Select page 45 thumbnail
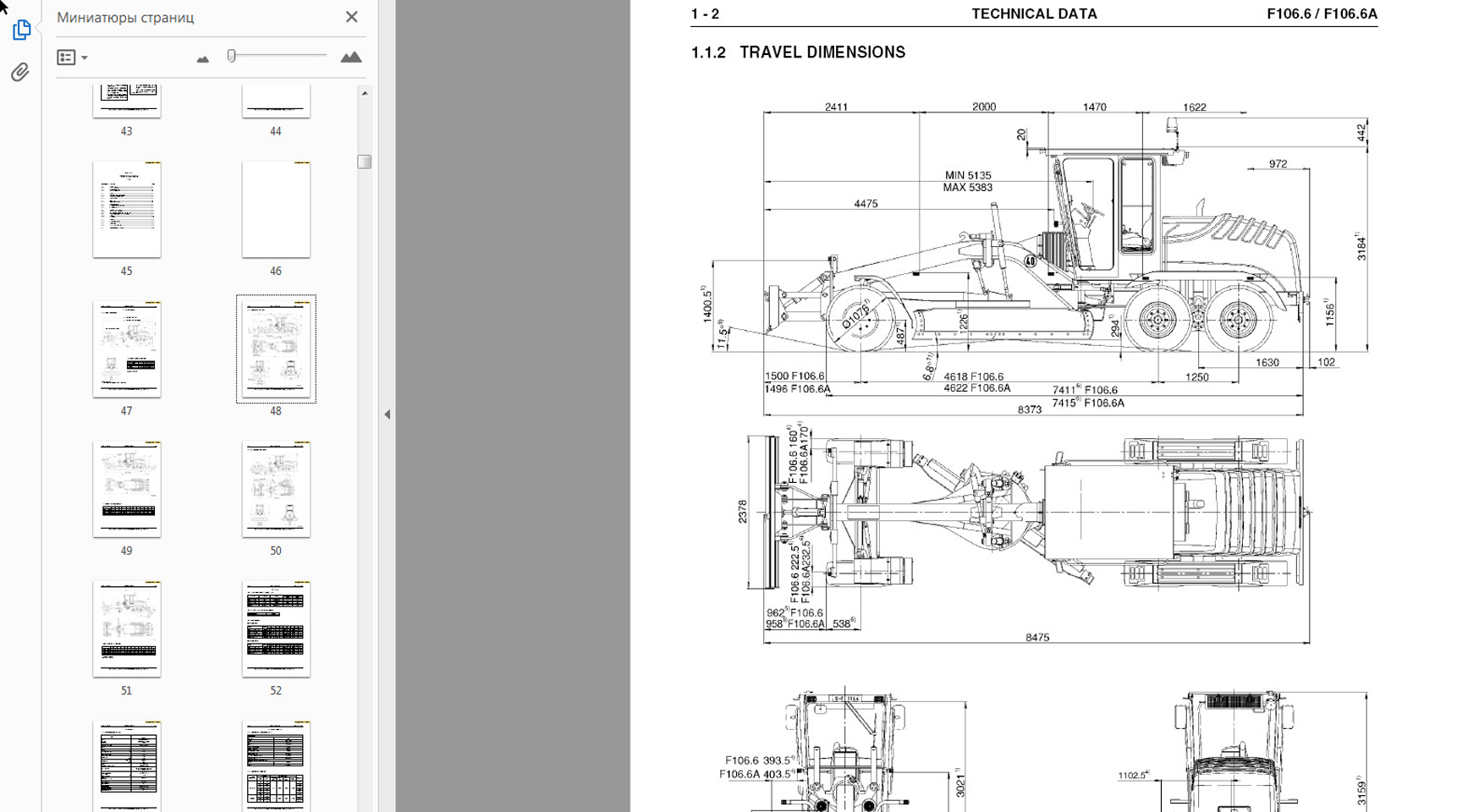The image size is (1479, 812). [x=127, y=210]
